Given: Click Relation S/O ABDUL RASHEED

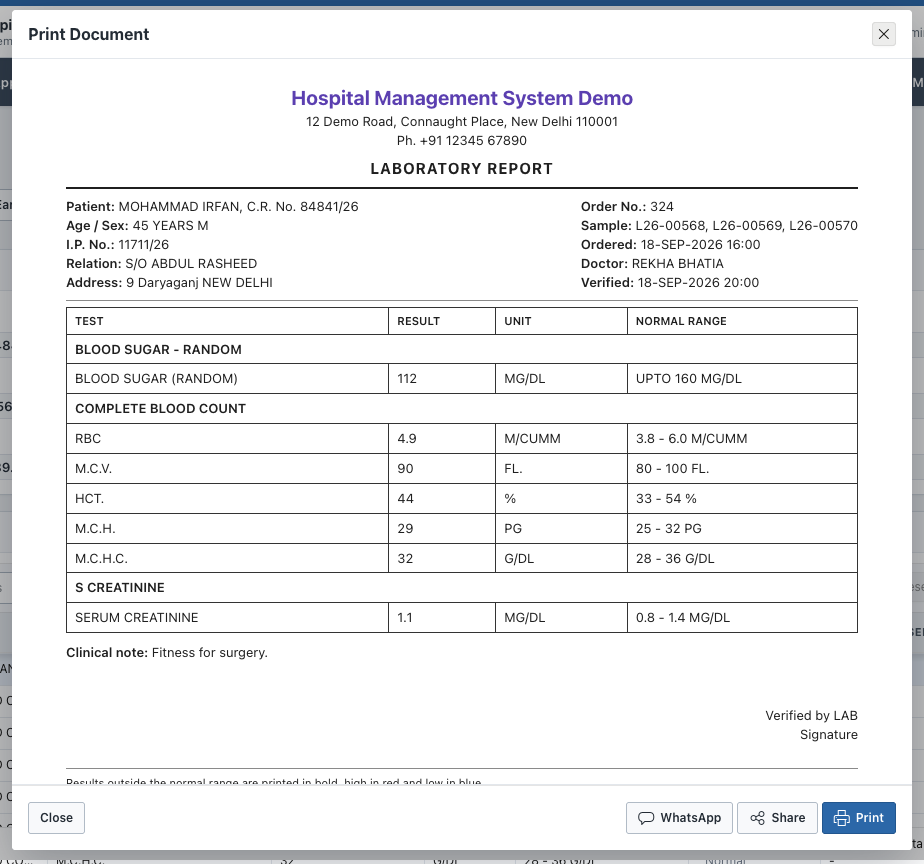Looking at the screenshot, I should pyautogui.click(x=161, y=263).
